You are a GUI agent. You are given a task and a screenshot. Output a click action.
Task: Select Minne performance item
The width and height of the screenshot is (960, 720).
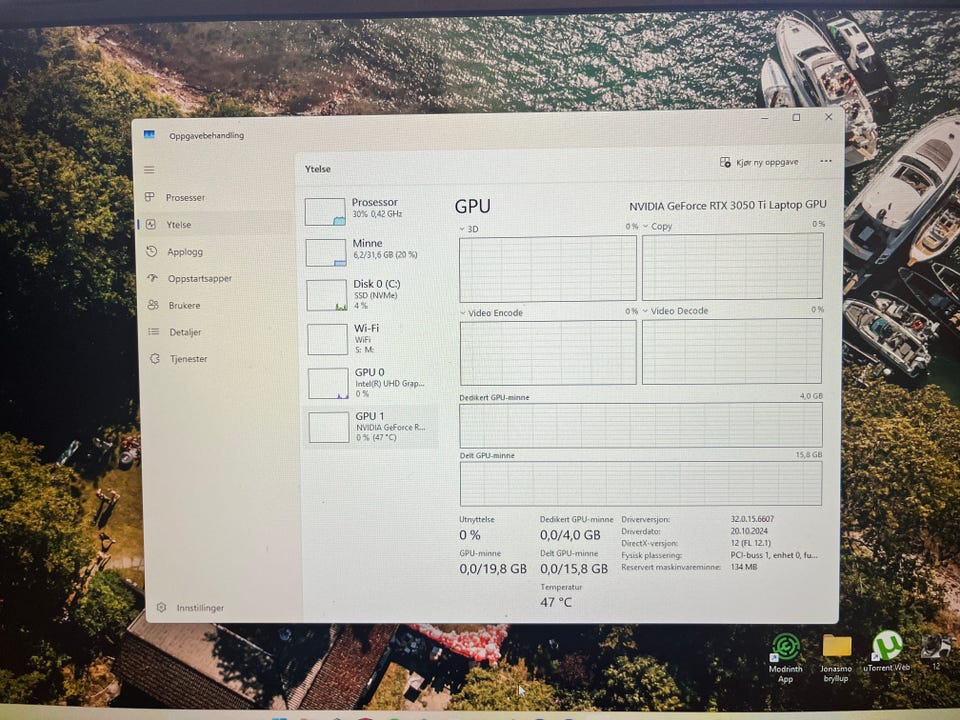[370, 251]
